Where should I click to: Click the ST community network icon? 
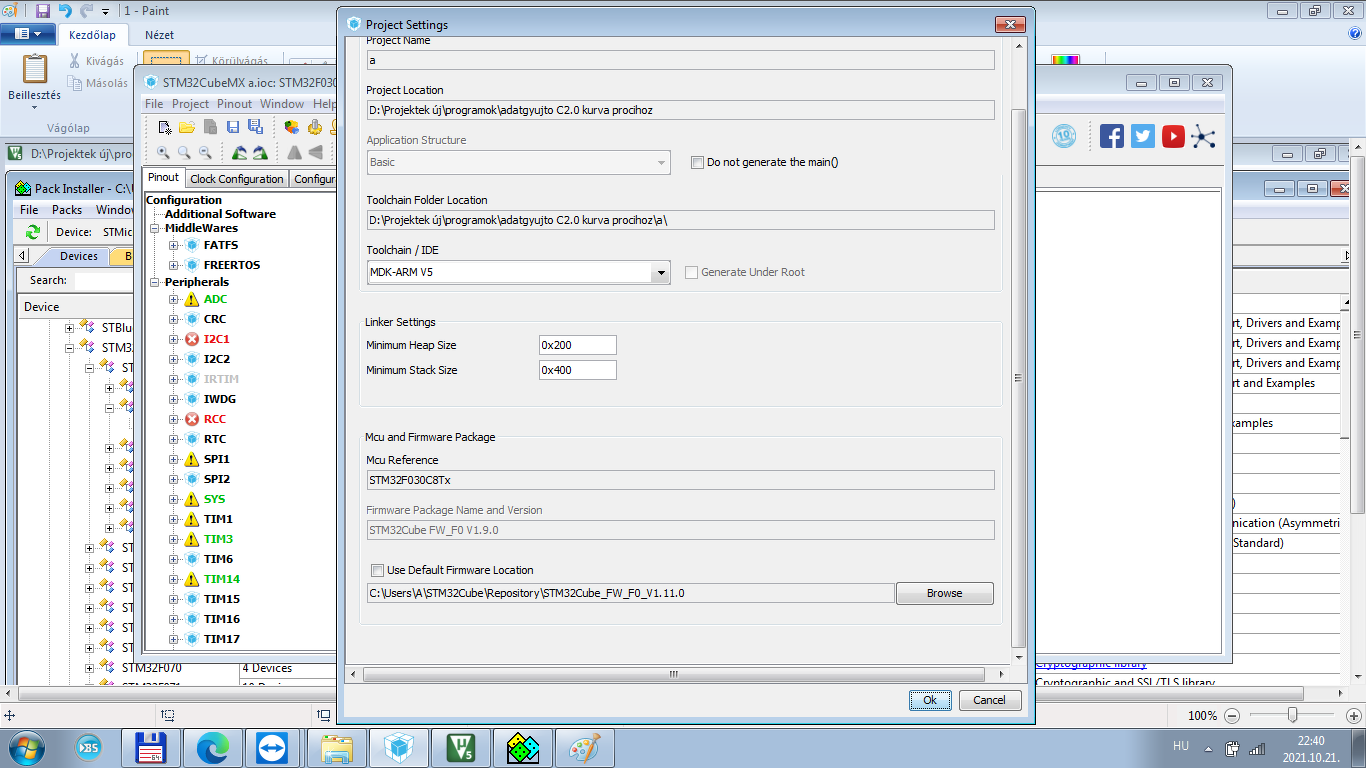1204,137
